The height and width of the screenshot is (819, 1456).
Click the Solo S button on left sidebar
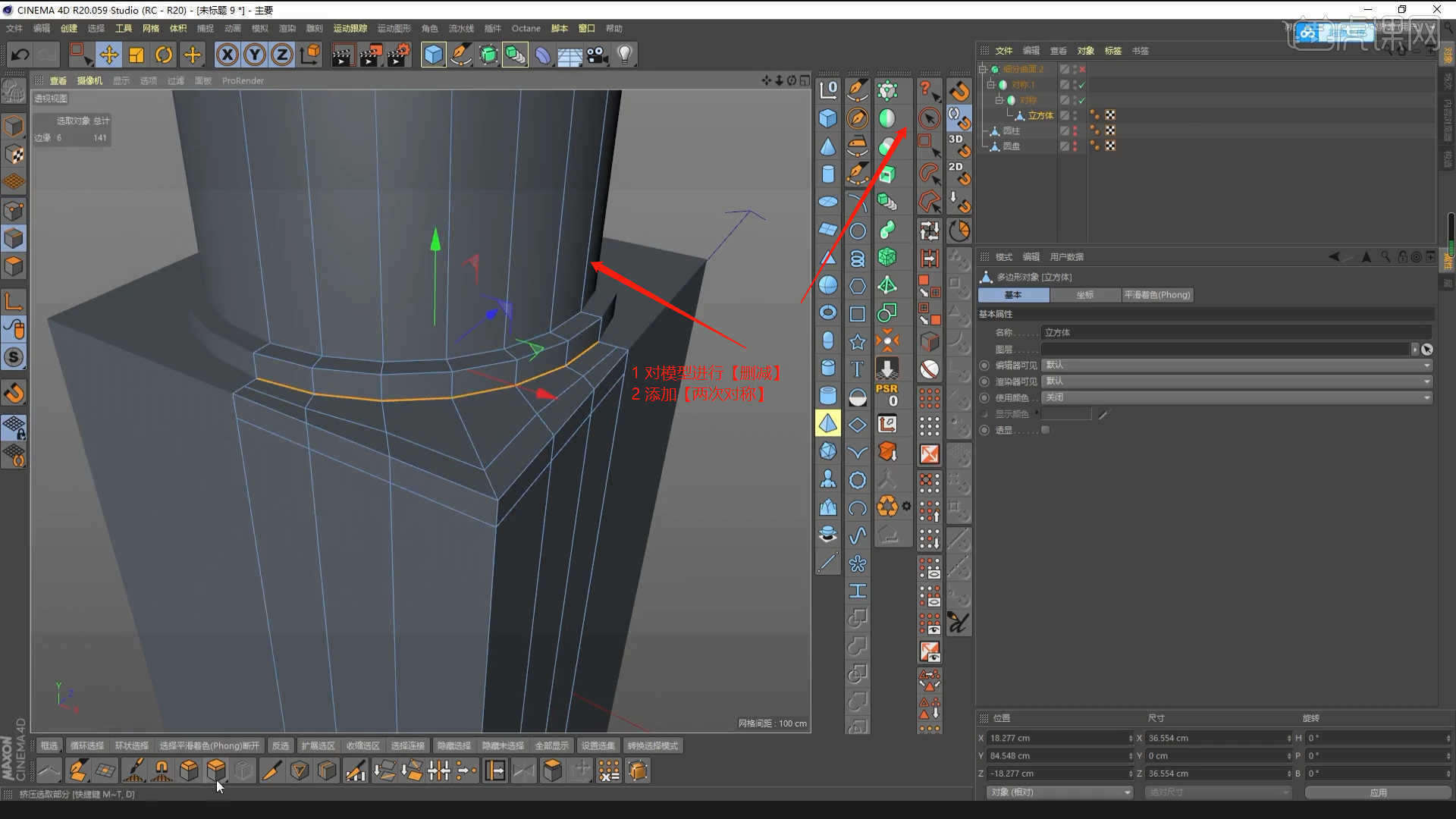coord(14,357)
